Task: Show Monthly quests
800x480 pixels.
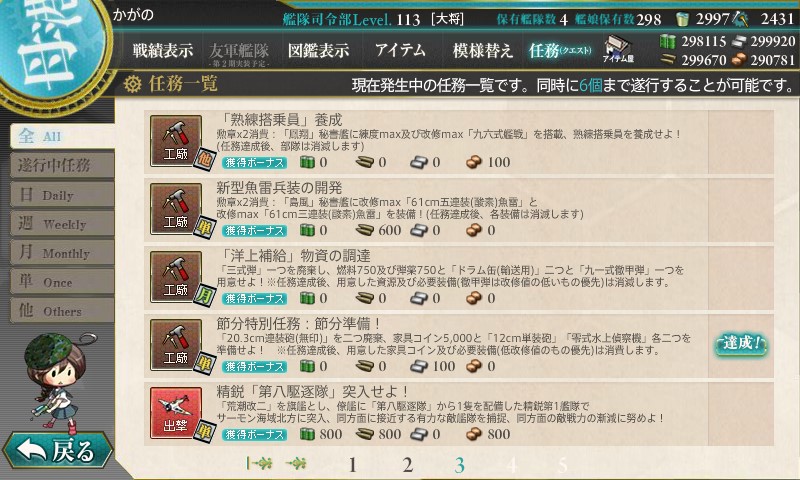Action: (62, 252)
